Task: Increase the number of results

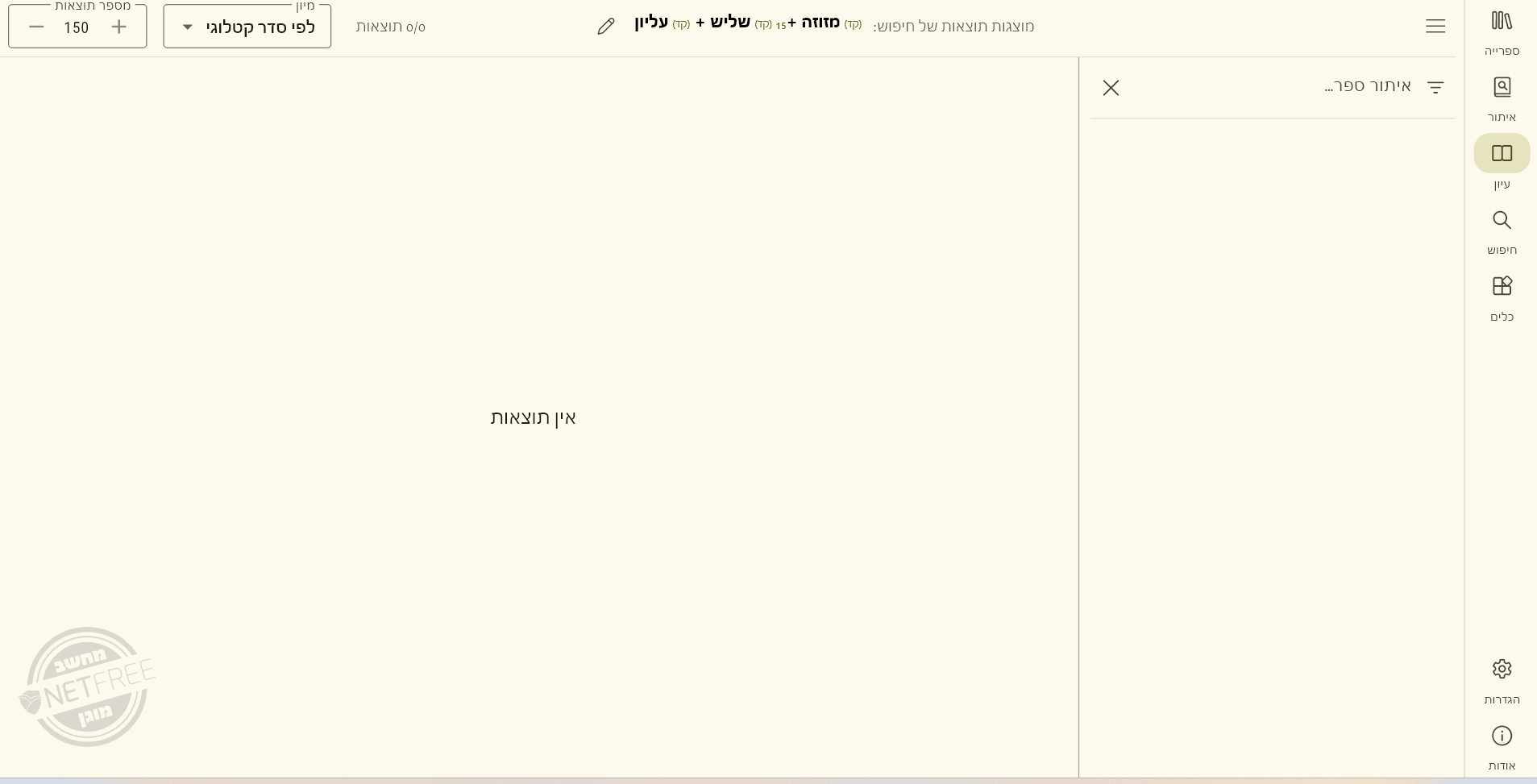Action: coord(118,27)
